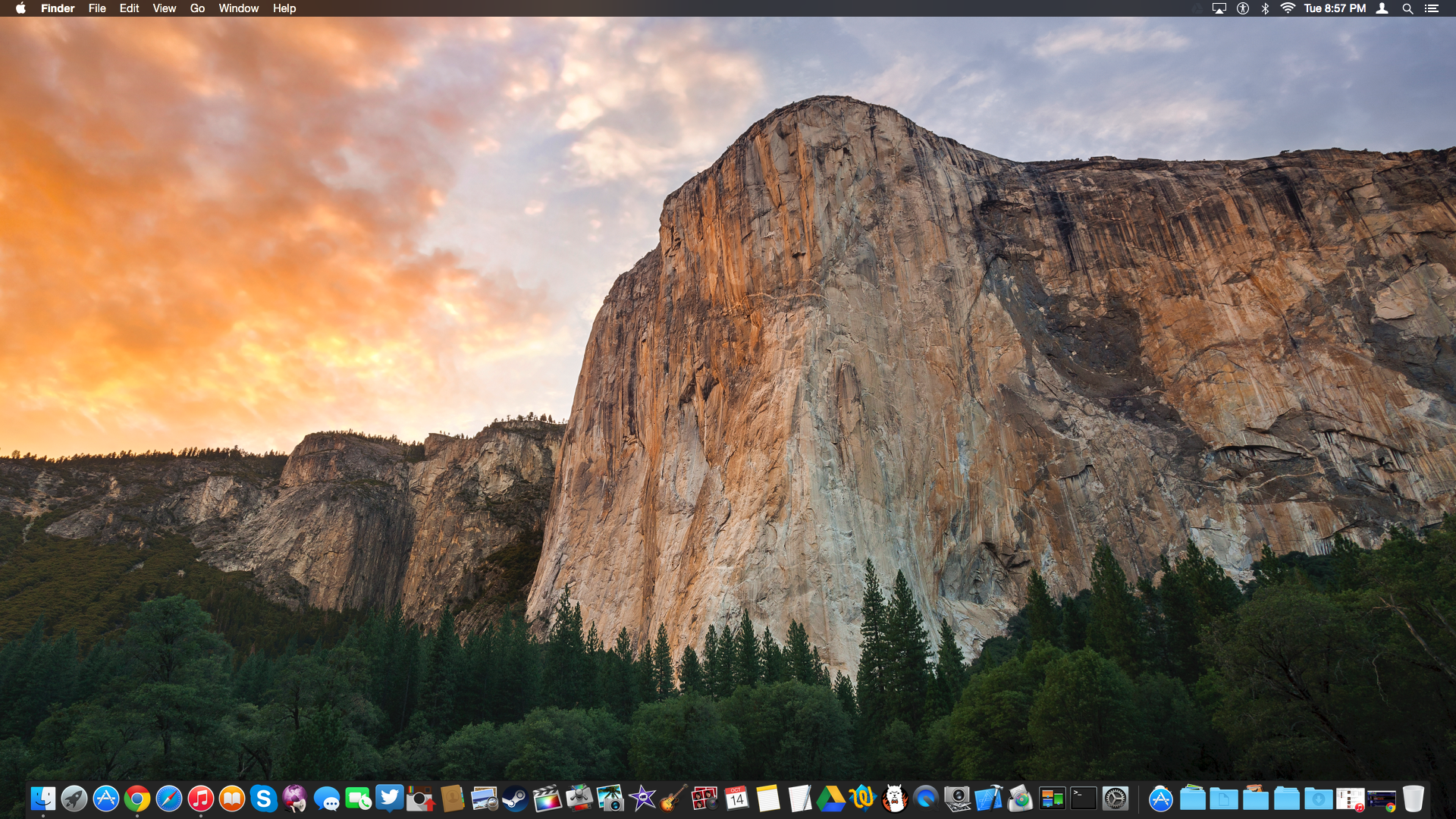Show Notification Center list icon
The image size is (1456, 819).
1431,8
